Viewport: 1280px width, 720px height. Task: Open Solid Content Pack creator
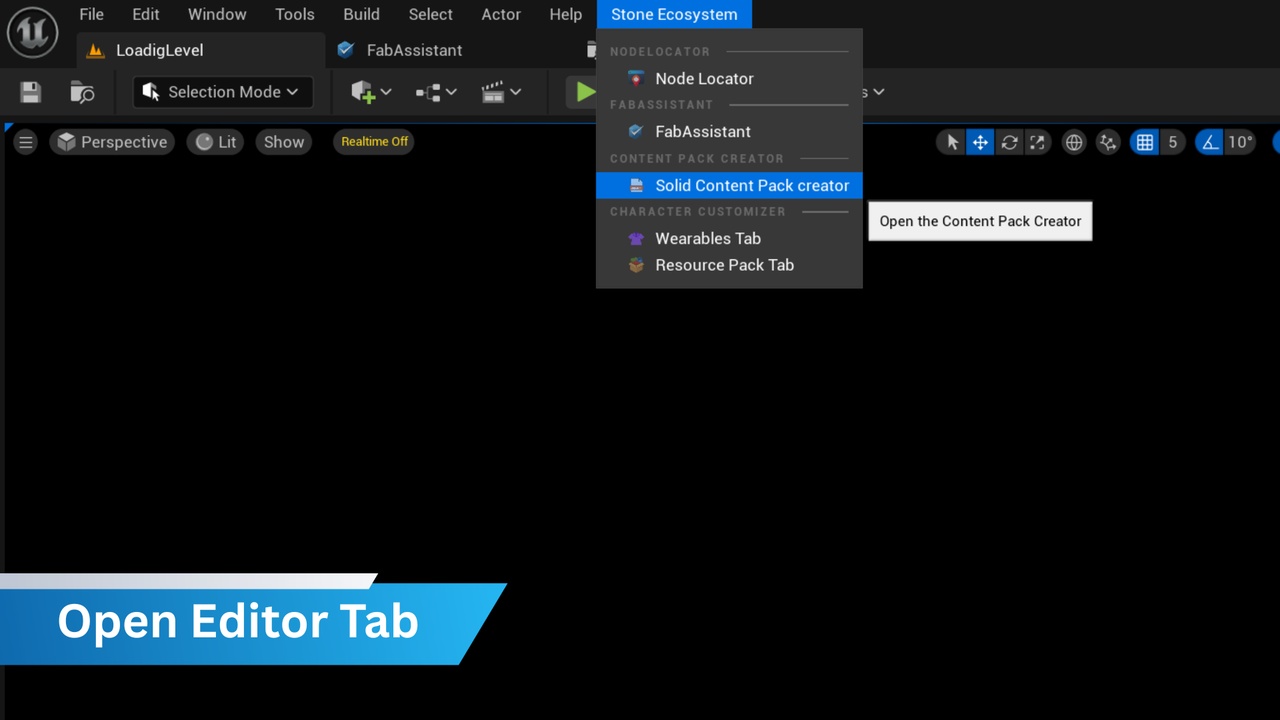click(x=729, y=185)
